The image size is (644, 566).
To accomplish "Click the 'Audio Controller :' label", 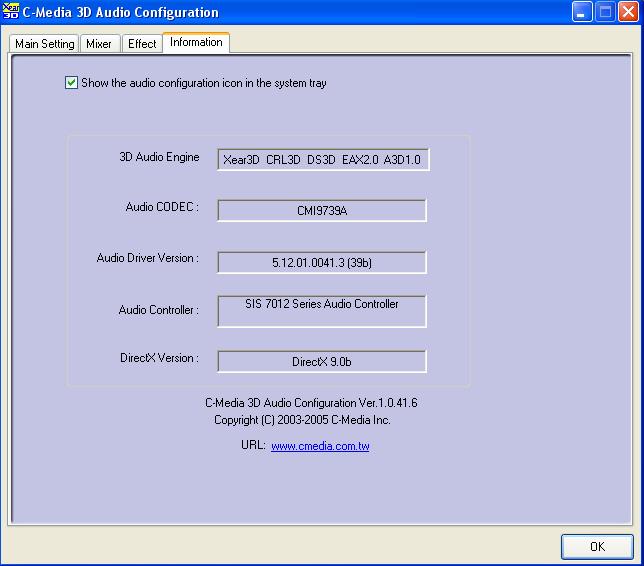I will 159,310.
